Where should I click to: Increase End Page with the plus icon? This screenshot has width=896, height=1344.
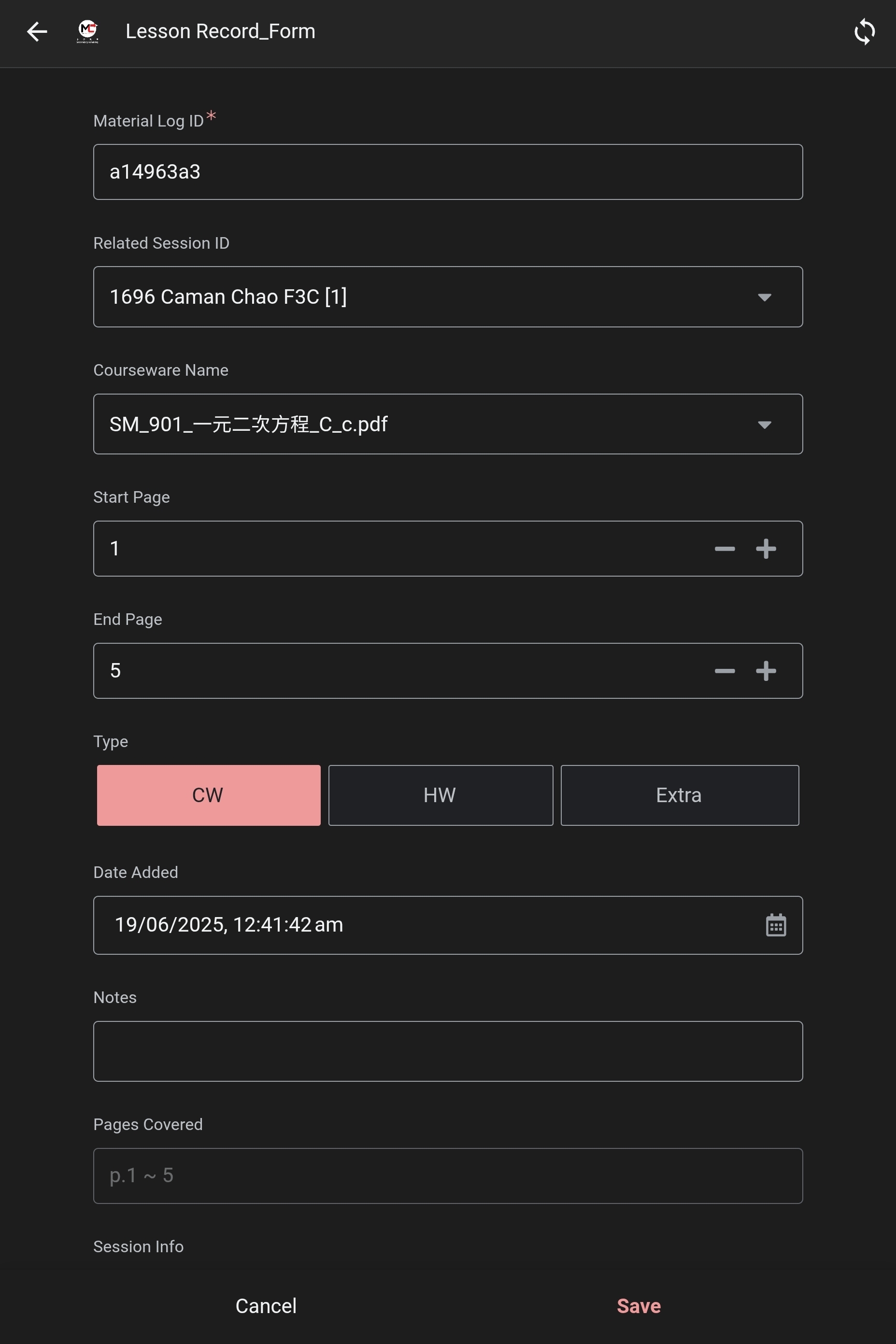pos(766,671)
